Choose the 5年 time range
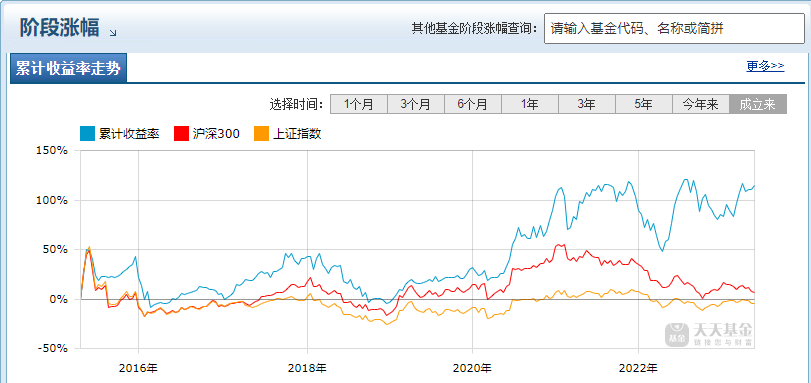The width and height of the screenshot is (811, 383). (x=643, y=104)
